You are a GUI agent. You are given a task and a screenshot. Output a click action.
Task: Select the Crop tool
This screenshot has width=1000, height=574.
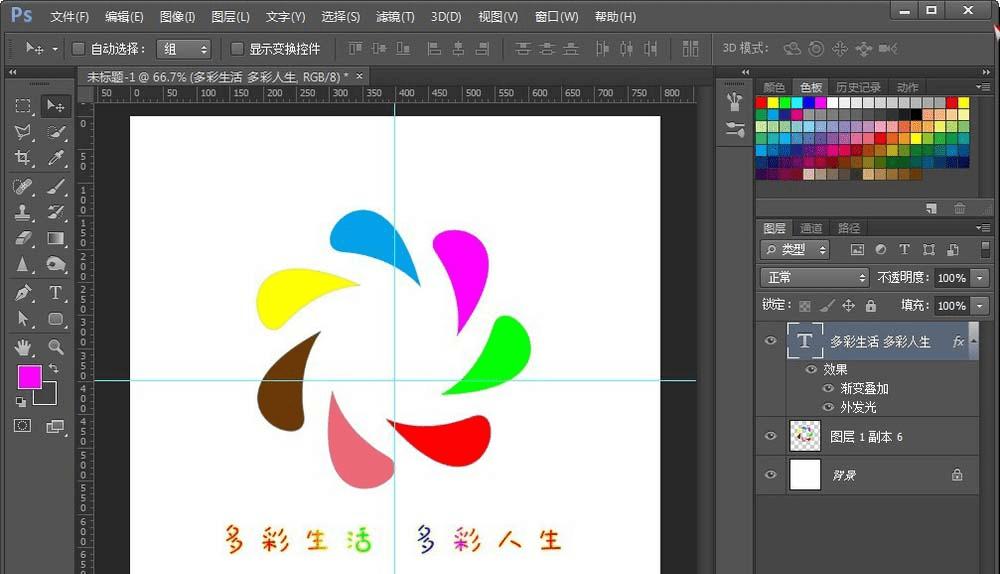(x=23, y=158)
